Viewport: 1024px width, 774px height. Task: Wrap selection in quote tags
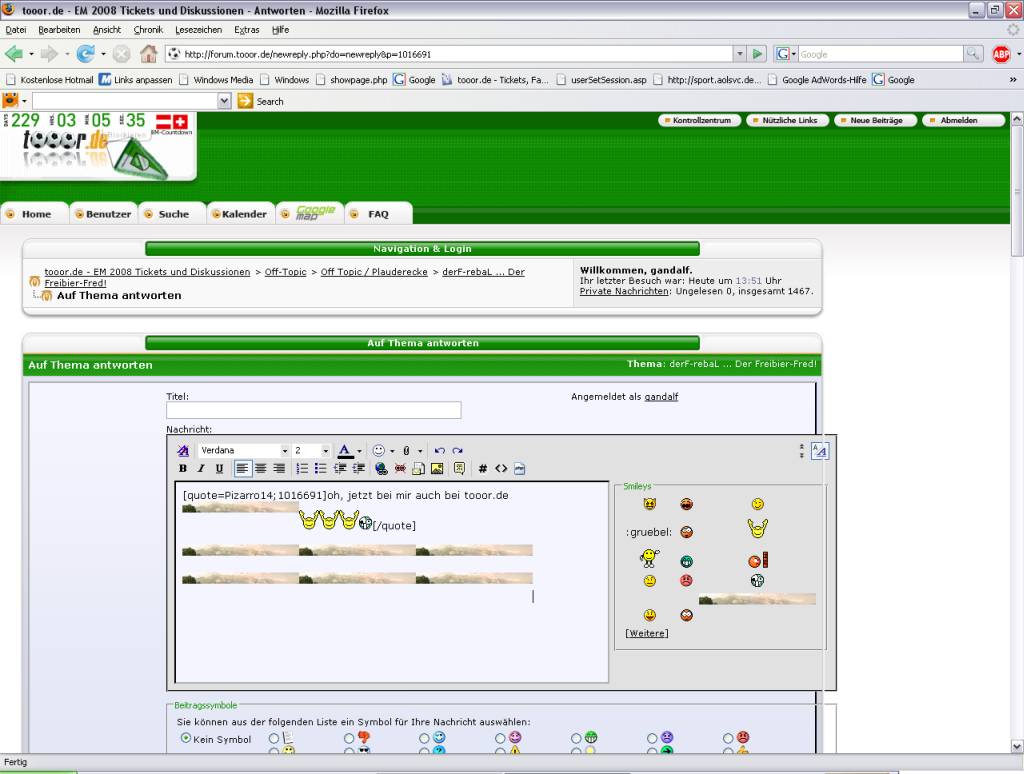coord(459,468)
